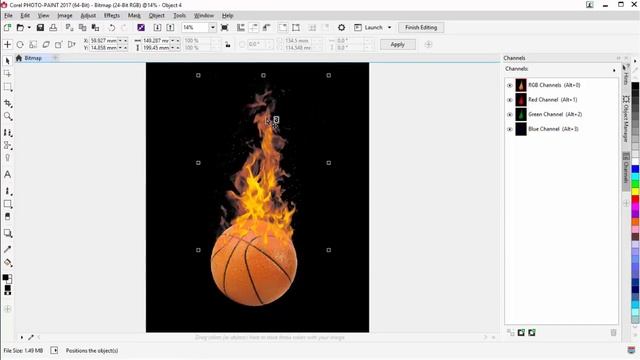Expand the Launch dropdown arrow
The image size is (640, 360).
click(389, 27)
